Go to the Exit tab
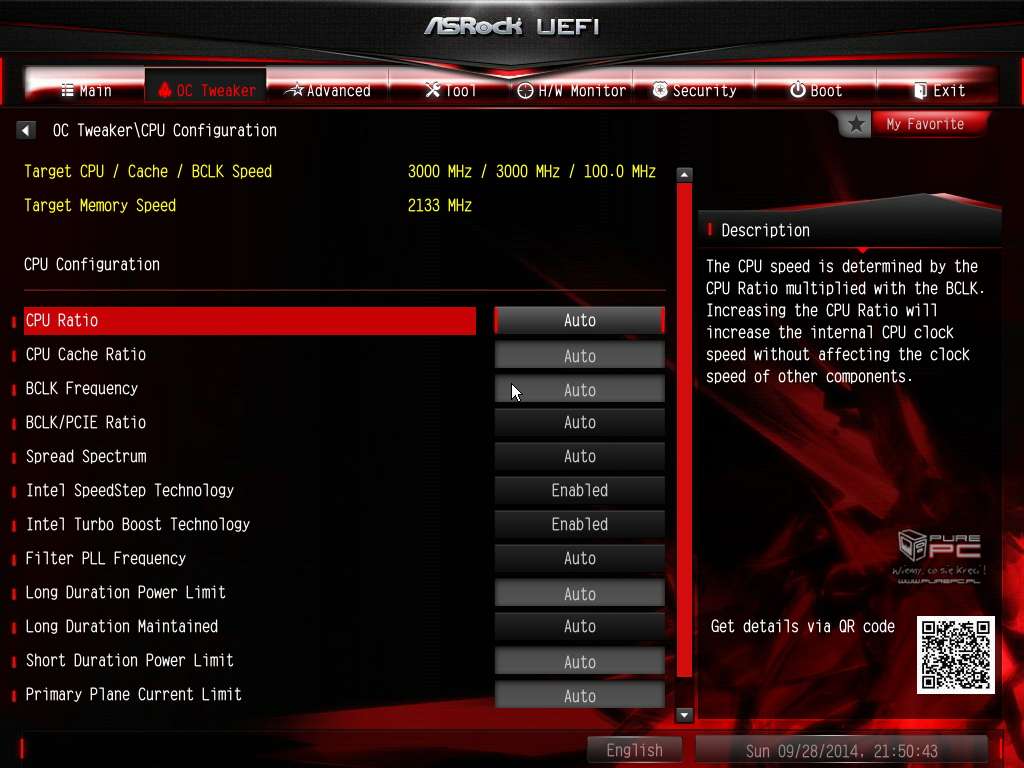 938,90
